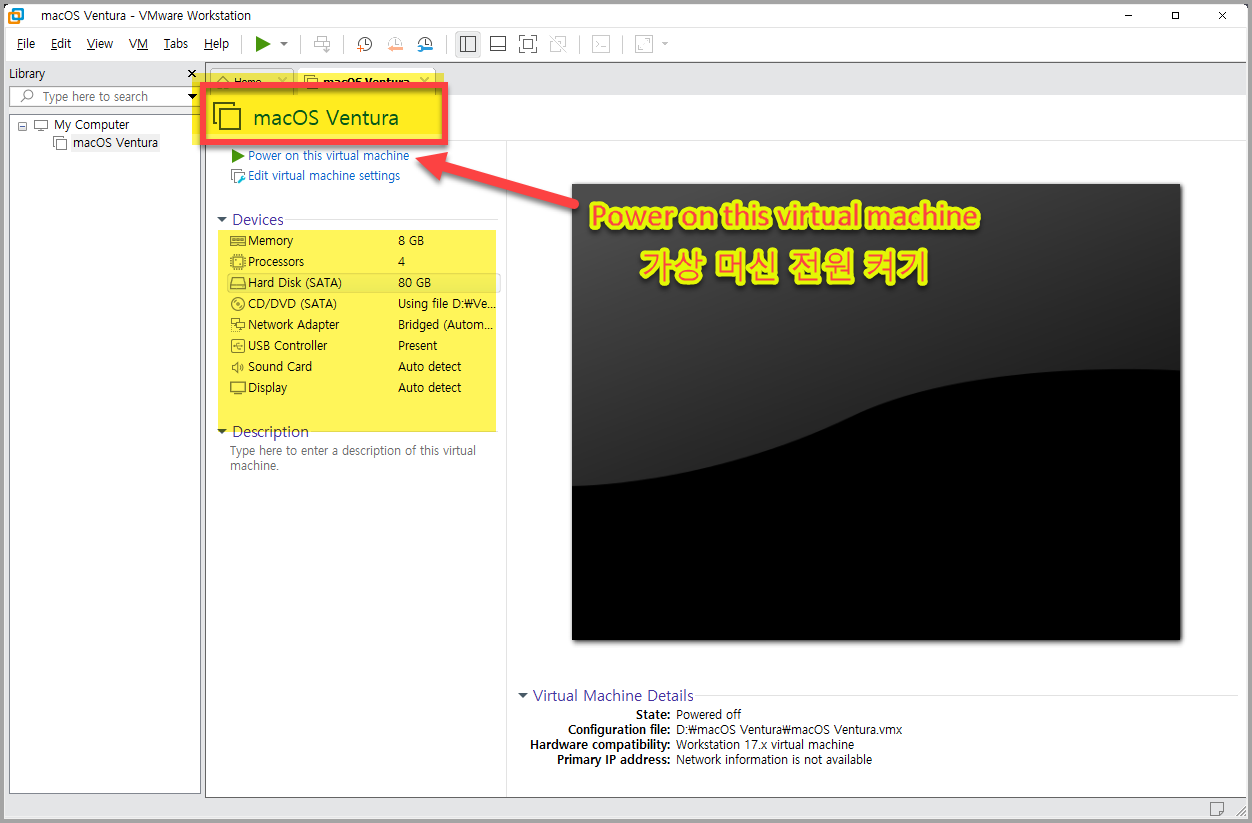This screenshot has width=1252, height=823.
Task: Click the 80 GB hard disk value
Action: coord(415,283)
